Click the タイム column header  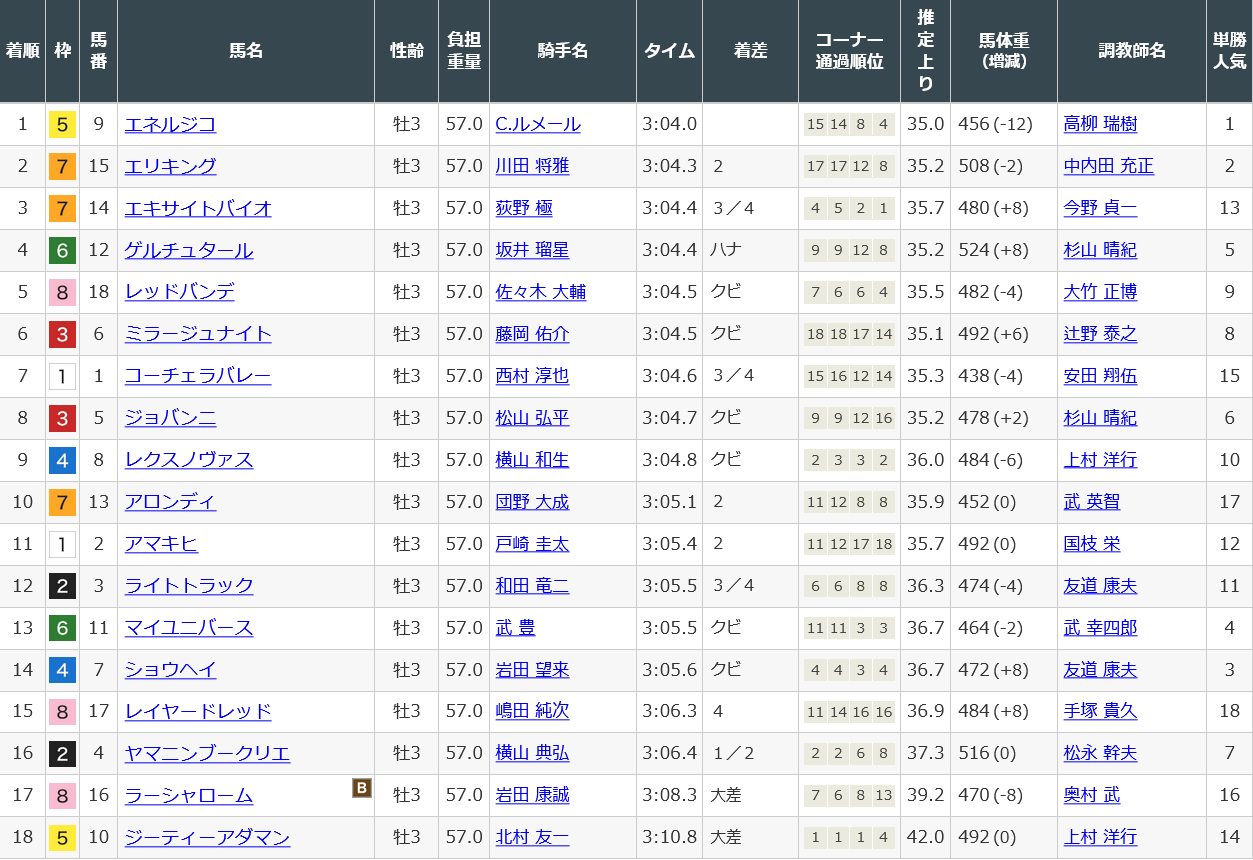pyautogui.click(x=669, y=51)
